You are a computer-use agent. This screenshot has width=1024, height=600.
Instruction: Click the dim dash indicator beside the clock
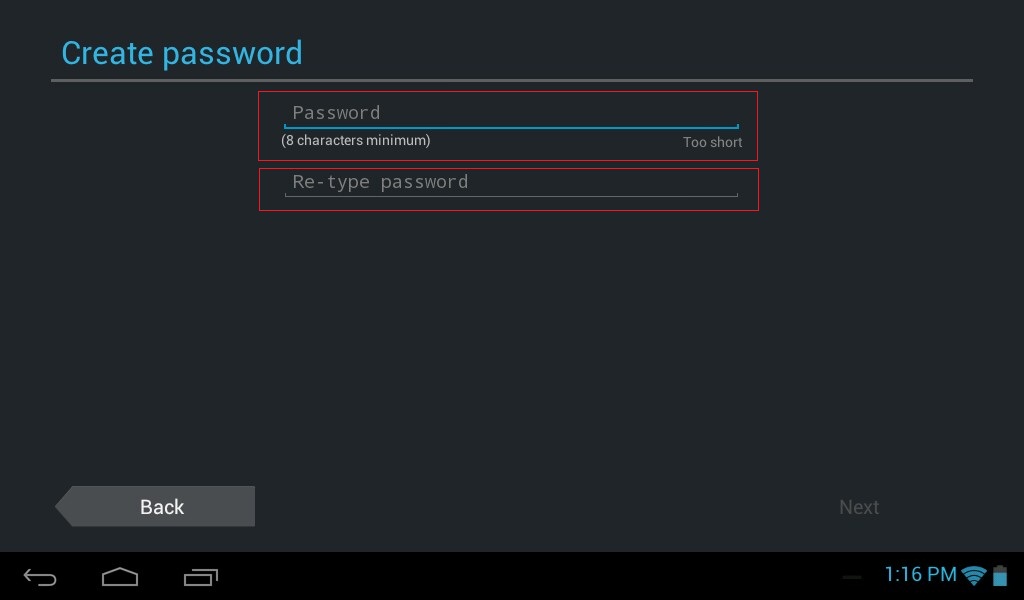pos(852,578)
